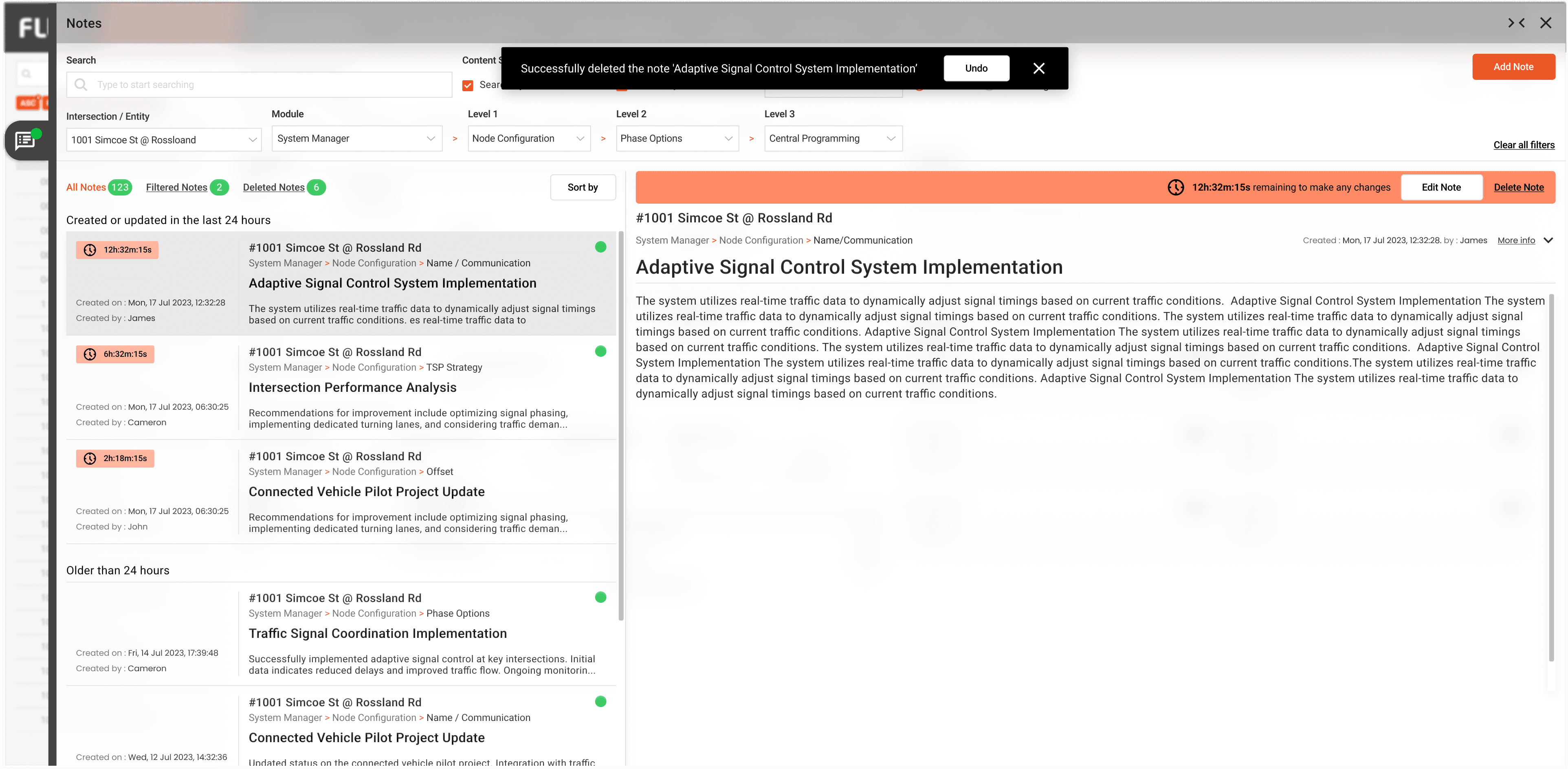Open the Module System Manager dropdown
Screen dimensions: 1568x769
click(x=356, y=139)
